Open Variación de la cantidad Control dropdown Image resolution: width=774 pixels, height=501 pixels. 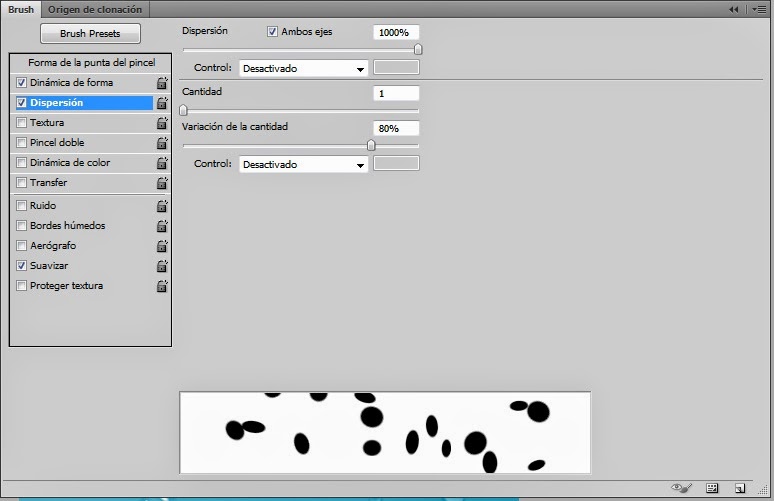pos(303,164)
